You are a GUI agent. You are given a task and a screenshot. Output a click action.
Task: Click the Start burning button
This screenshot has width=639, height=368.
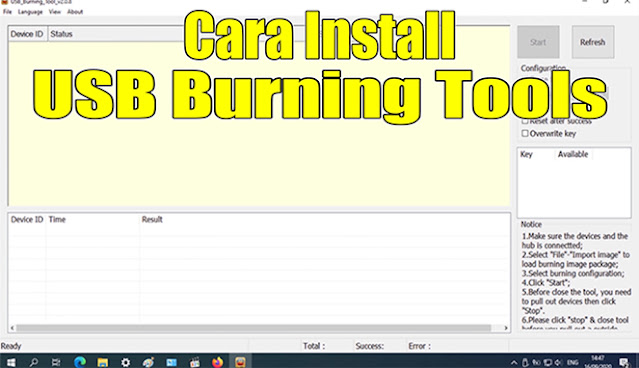[538, 42]
